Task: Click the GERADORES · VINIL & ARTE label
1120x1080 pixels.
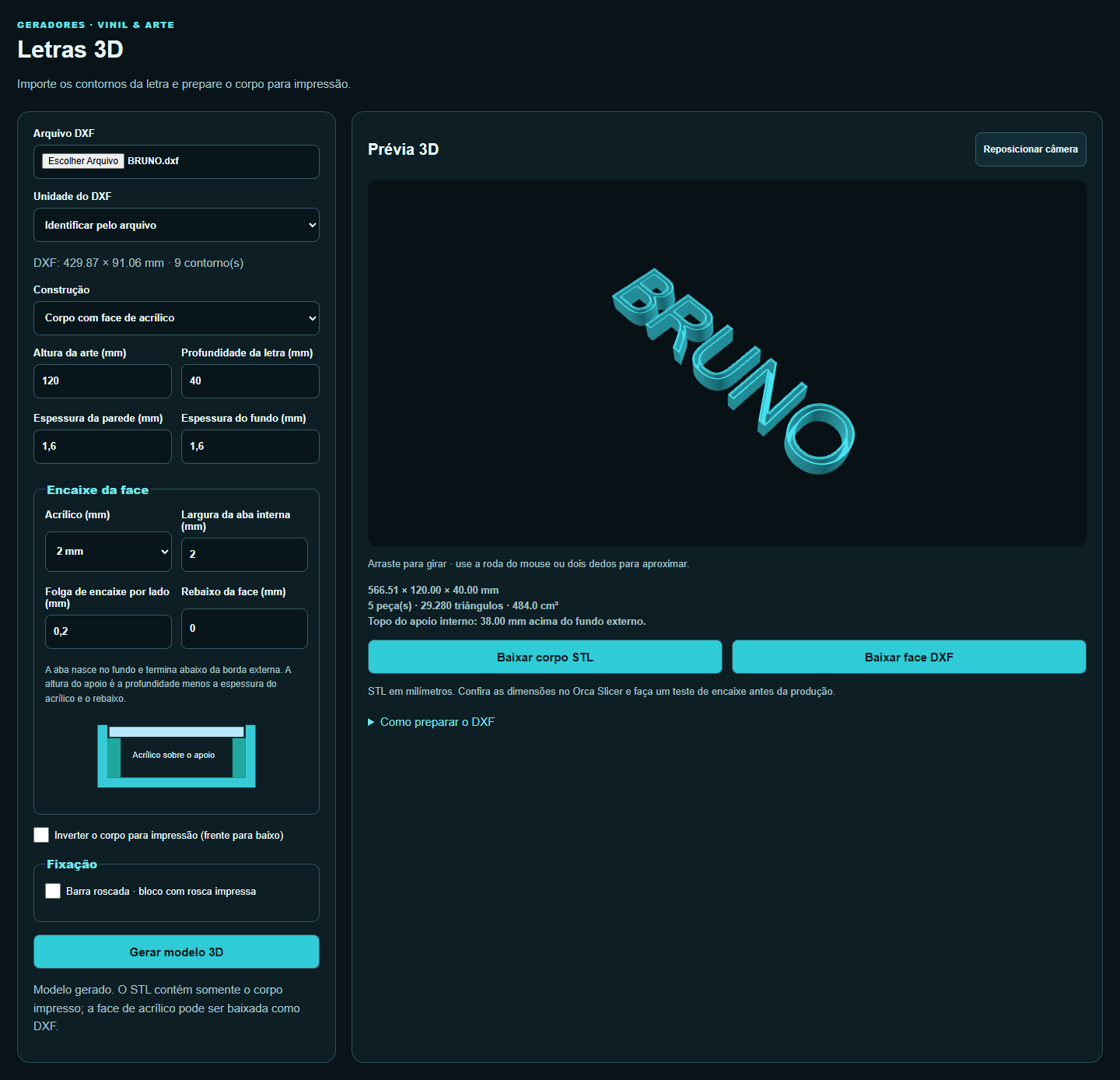Action: [96, 25]
